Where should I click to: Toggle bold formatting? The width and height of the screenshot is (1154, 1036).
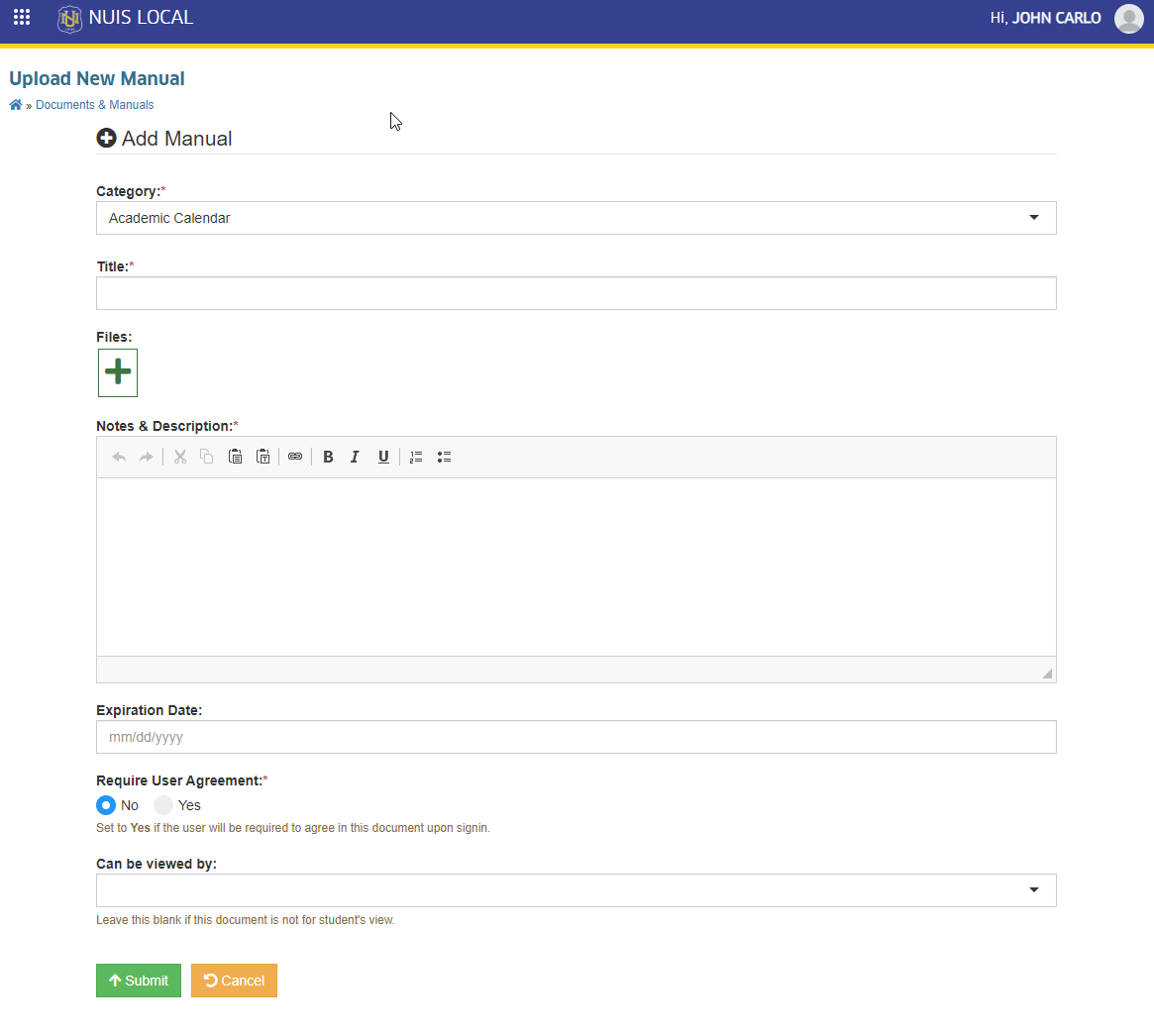pos(328,457)
